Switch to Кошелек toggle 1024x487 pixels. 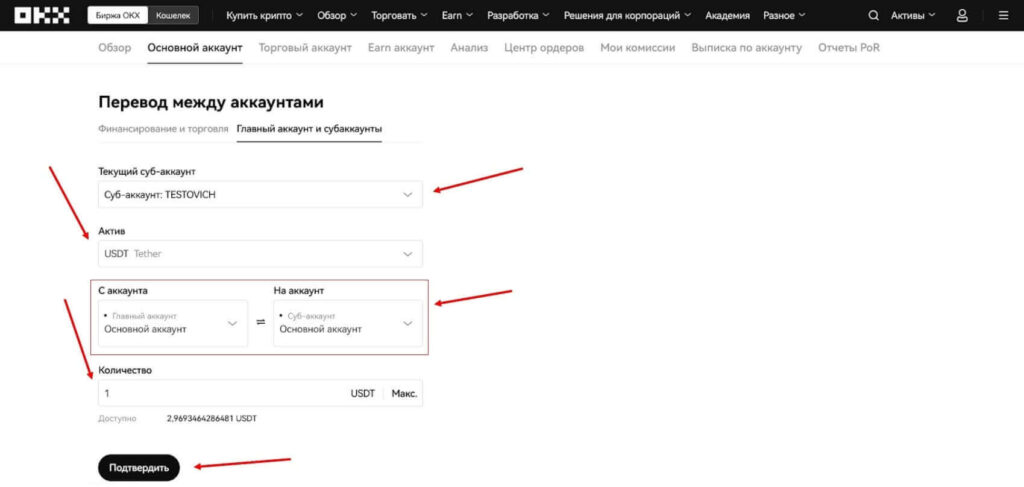point(175,16)
